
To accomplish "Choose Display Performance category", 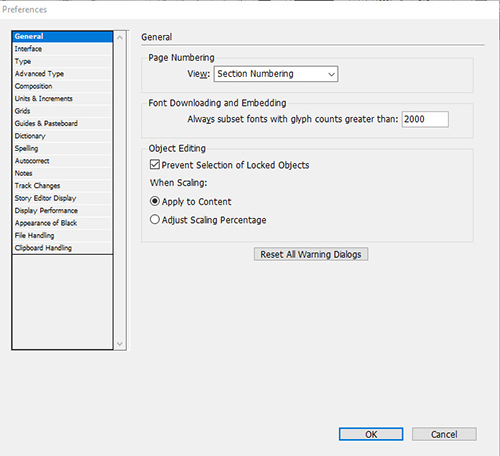I will [62, 211].
